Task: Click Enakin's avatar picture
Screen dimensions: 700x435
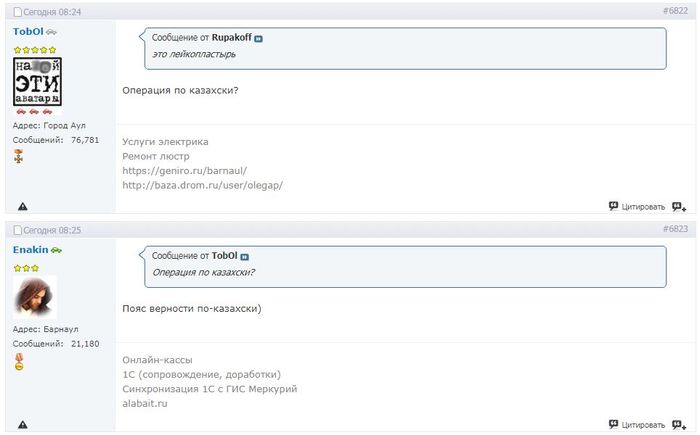Action: point(35,297)
